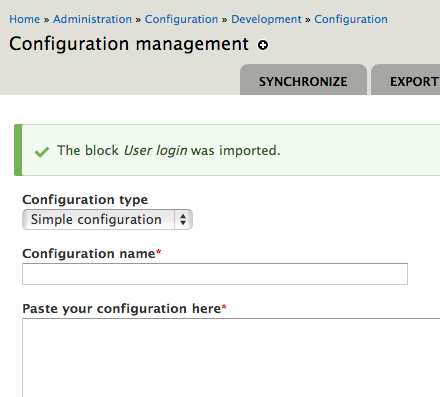Focus the Configuration name input field

click(215, 274)
